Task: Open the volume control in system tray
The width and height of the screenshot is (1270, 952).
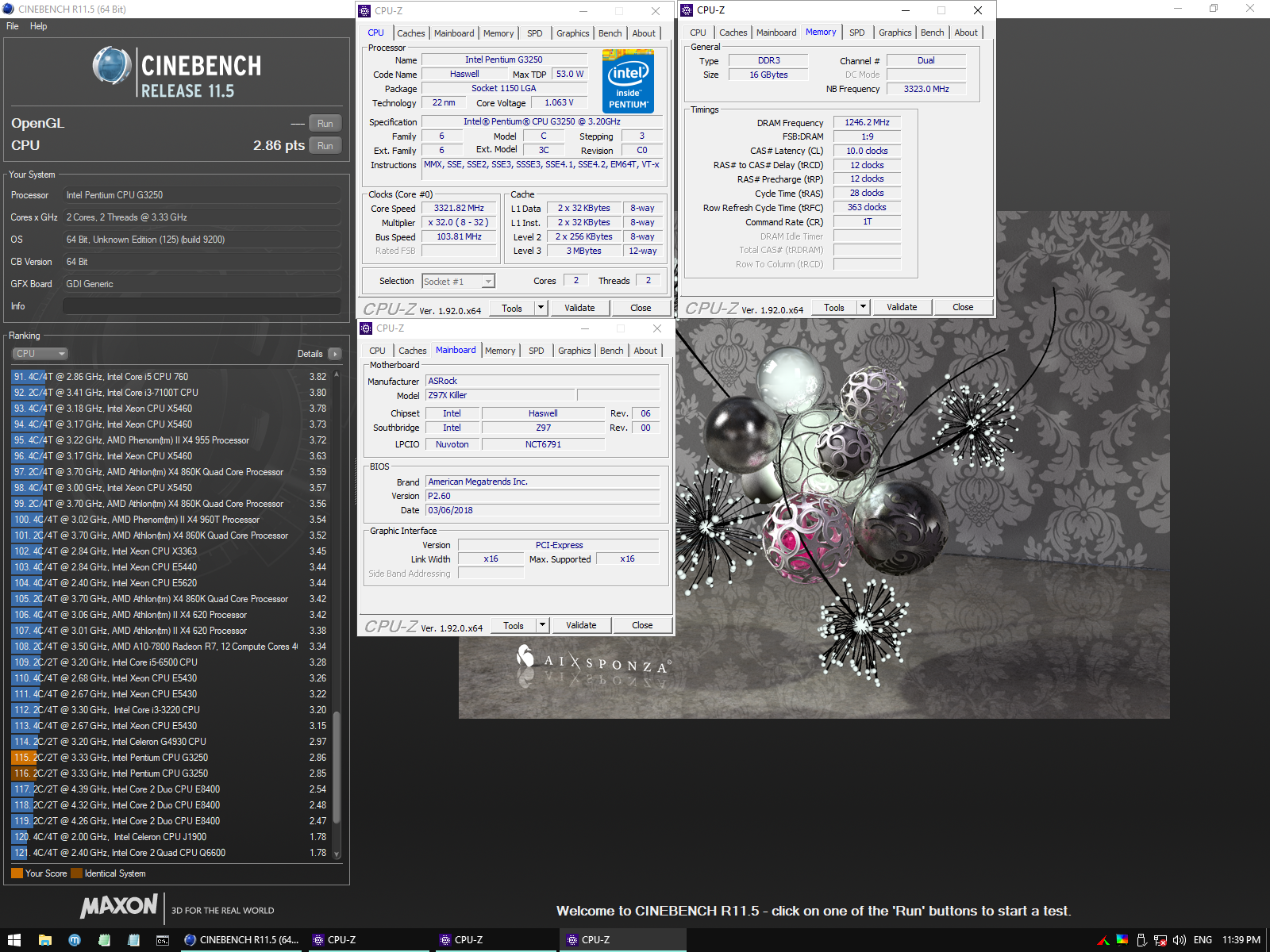Action: pos(1180,940)
